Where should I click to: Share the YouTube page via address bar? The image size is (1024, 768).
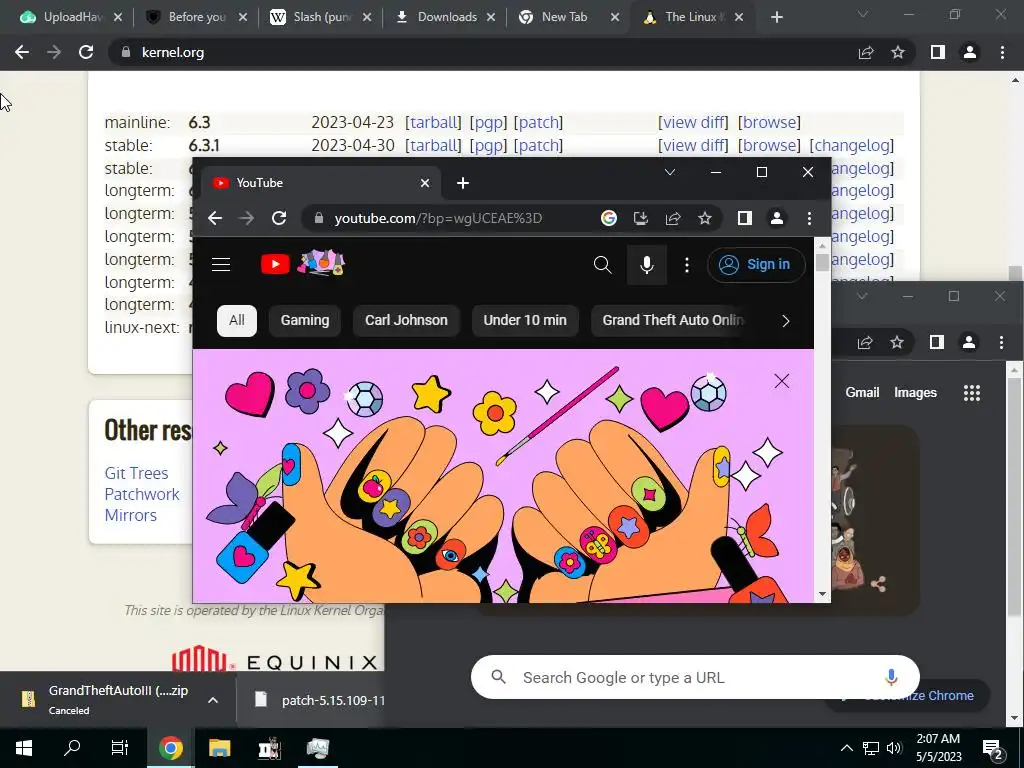click(x=673, y=218)
